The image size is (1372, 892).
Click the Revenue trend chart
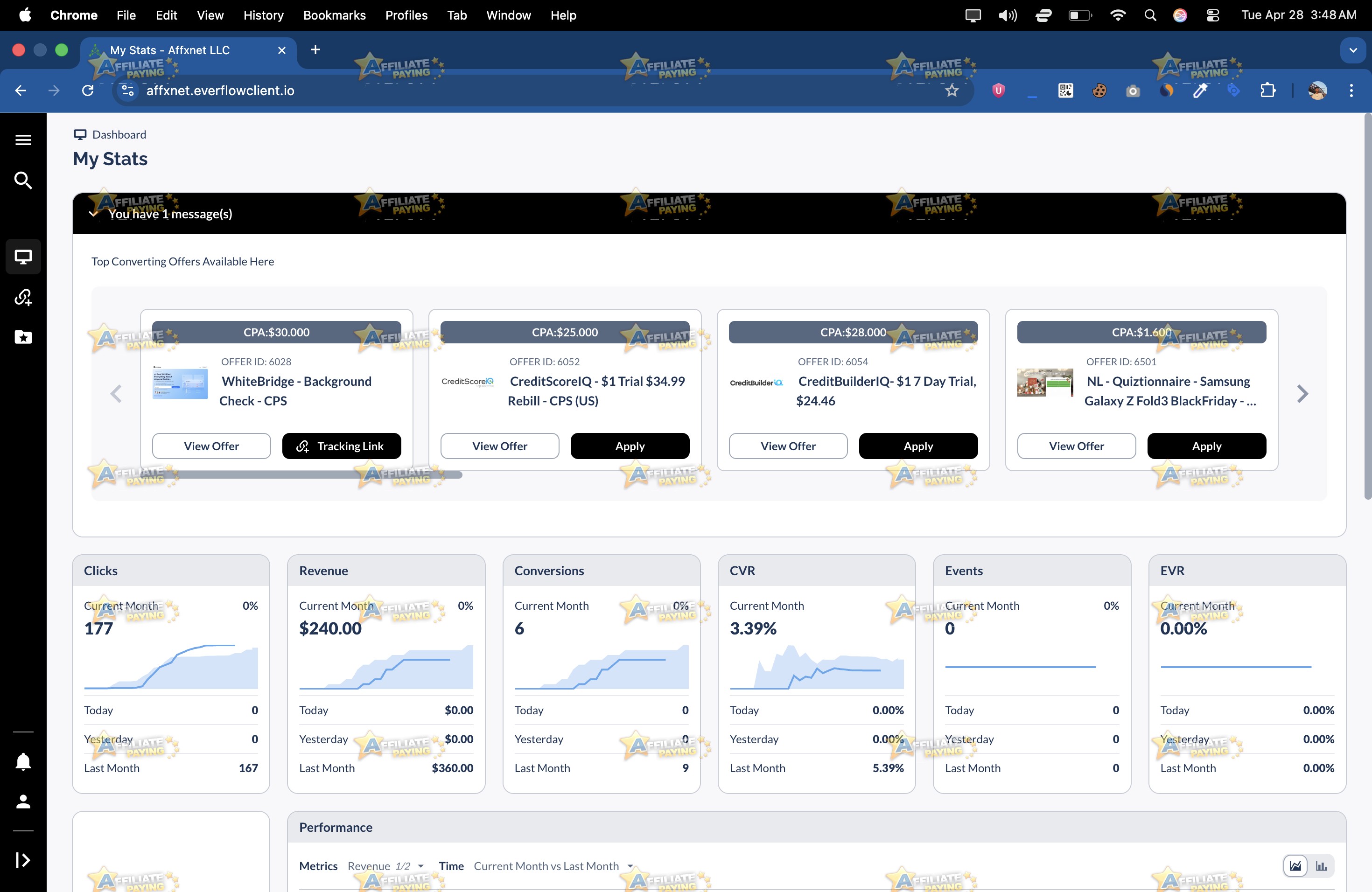(x=386, y=667)
